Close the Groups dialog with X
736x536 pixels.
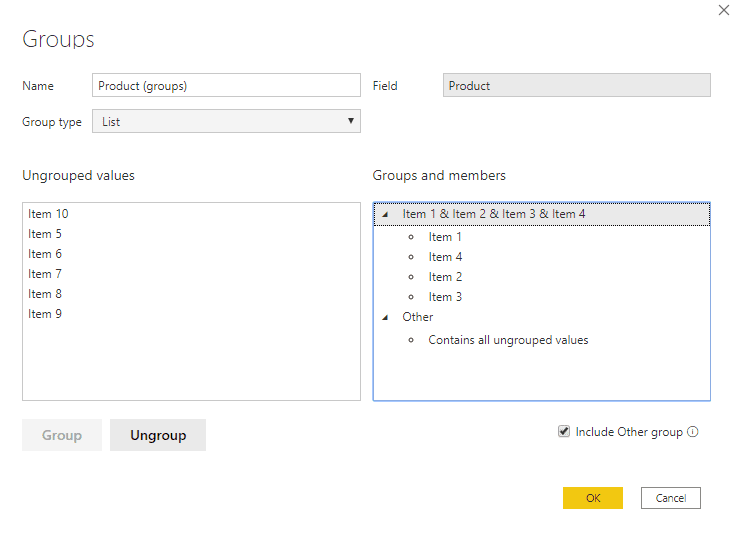(724, 10)
